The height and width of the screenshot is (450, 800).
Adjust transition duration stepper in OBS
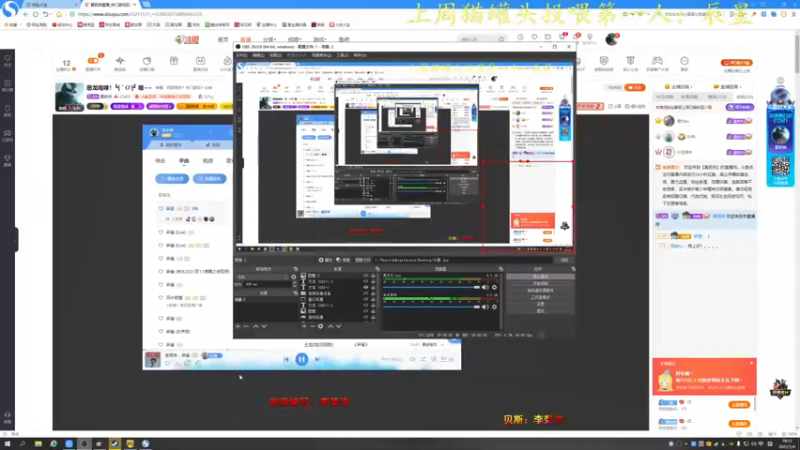pos(292,284)
